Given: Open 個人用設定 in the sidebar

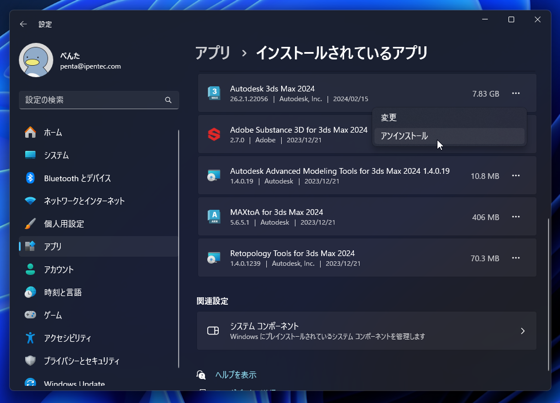Looking at the screenshot, I should click(99, 224).
